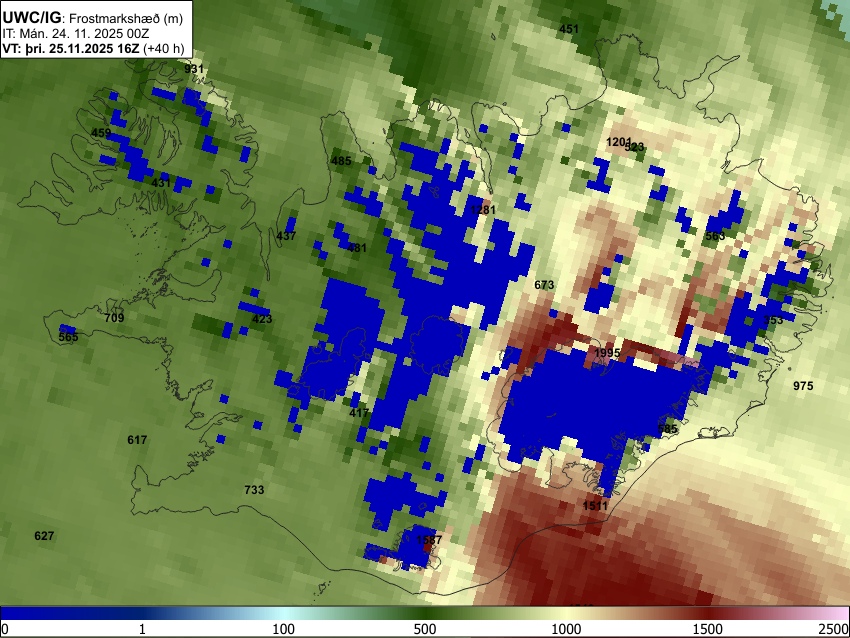Click the map value '1587'
The image size is (850, 638).
[x=429, y=540]
